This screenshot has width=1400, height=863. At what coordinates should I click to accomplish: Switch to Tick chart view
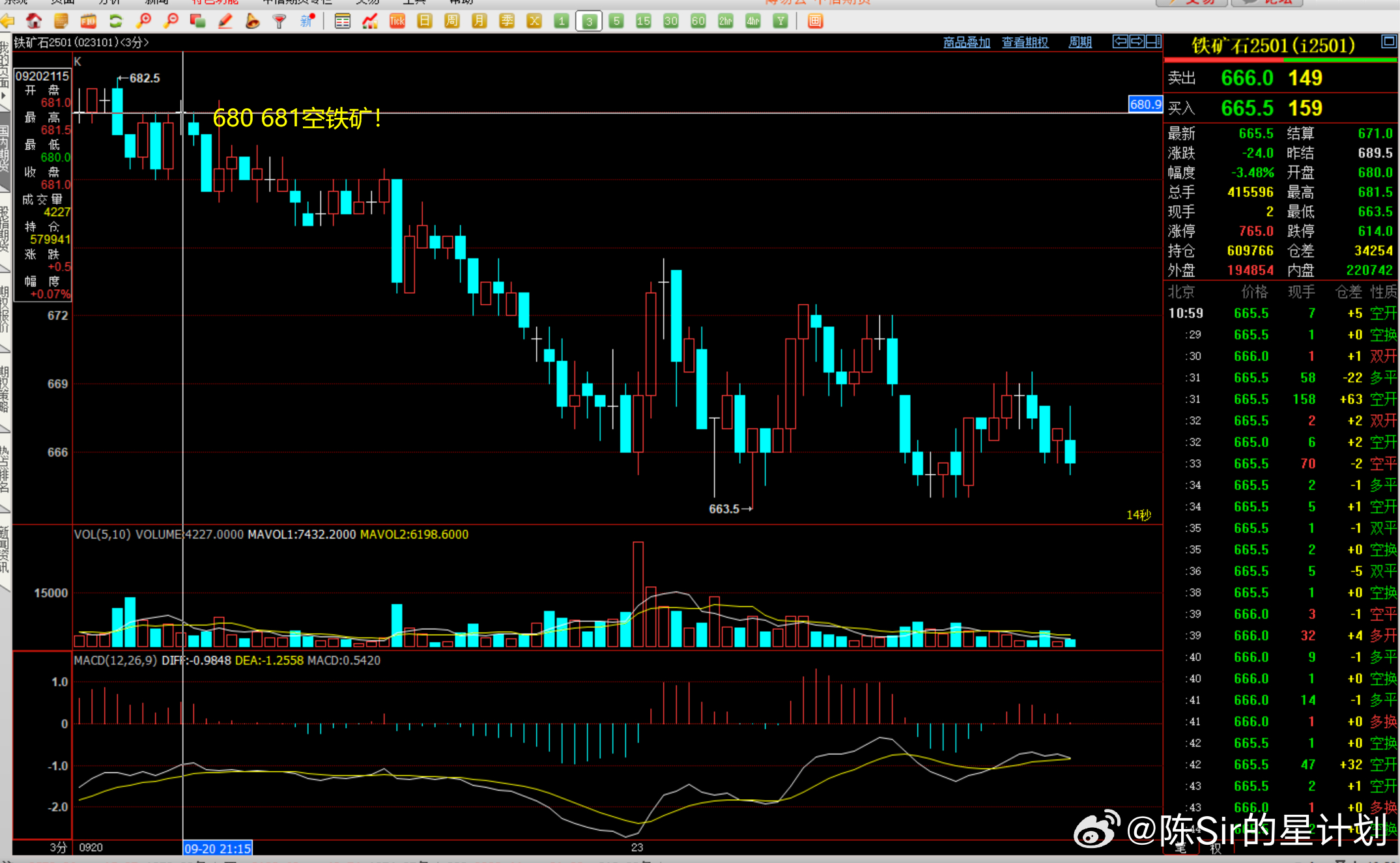[x=397, y=21]
